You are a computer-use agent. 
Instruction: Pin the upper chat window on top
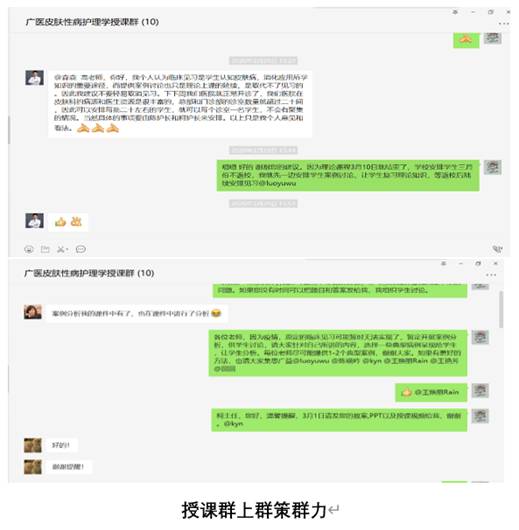pos(455,12)
